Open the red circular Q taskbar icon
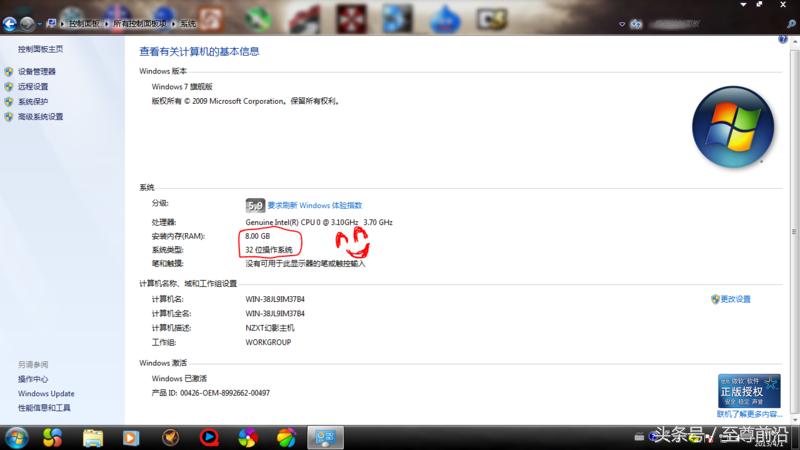800x450 pixels. (209, 438)
